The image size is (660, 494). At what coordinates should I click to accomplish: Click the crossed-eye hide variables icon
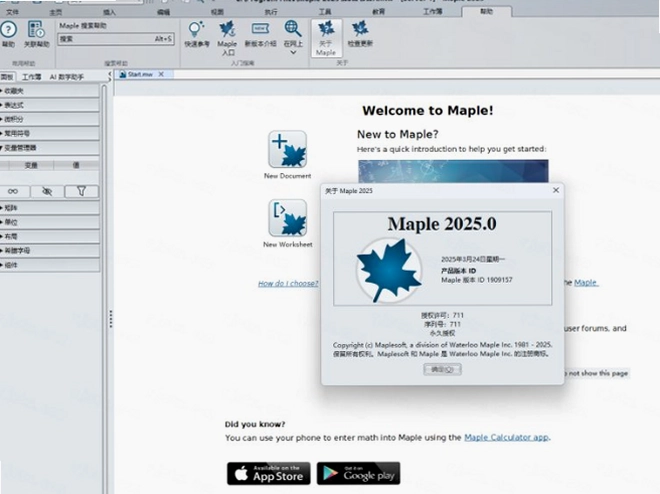[47, 191]
